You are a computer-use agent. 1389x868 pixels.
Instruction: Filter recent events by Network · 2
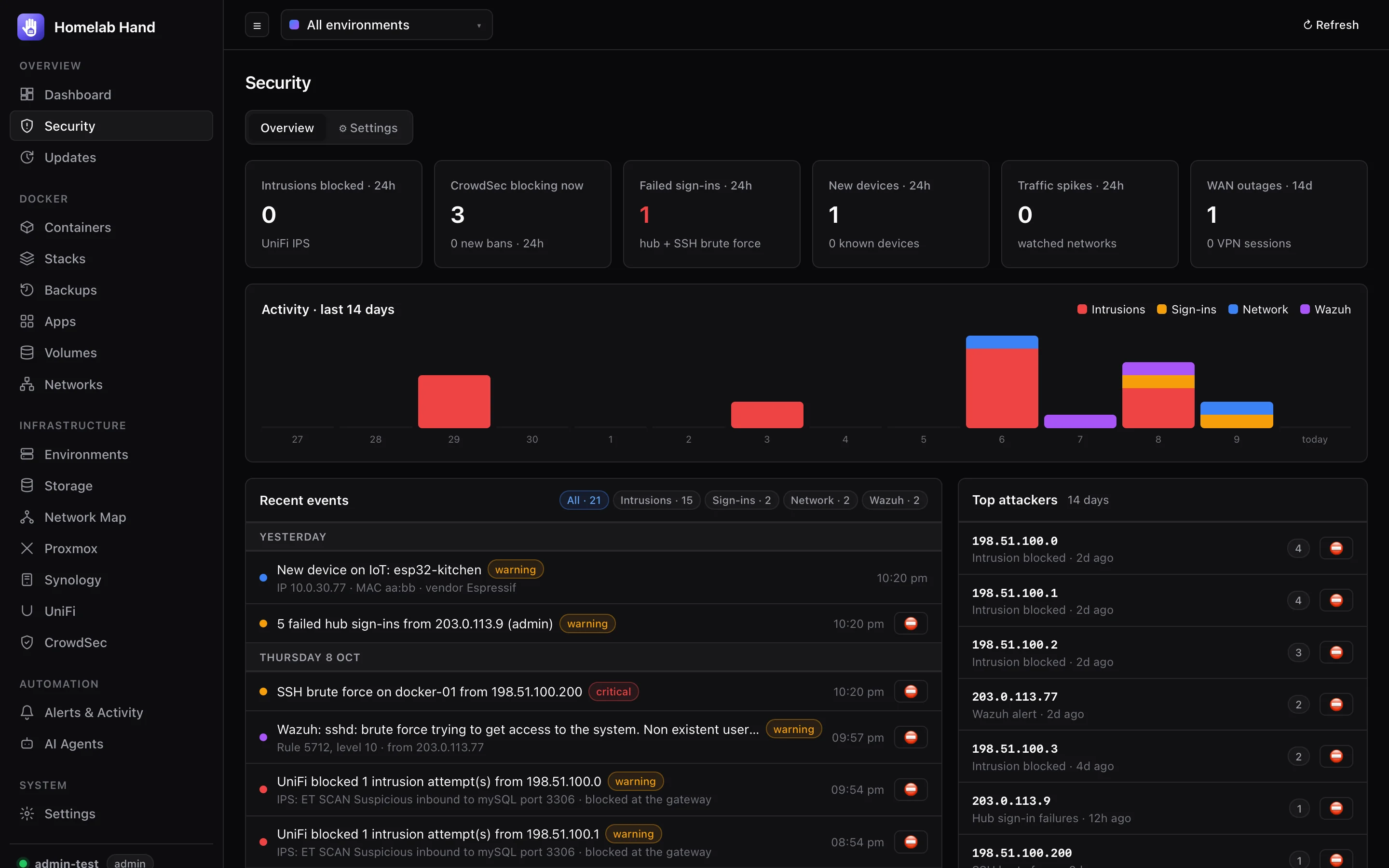click(820, 500)
